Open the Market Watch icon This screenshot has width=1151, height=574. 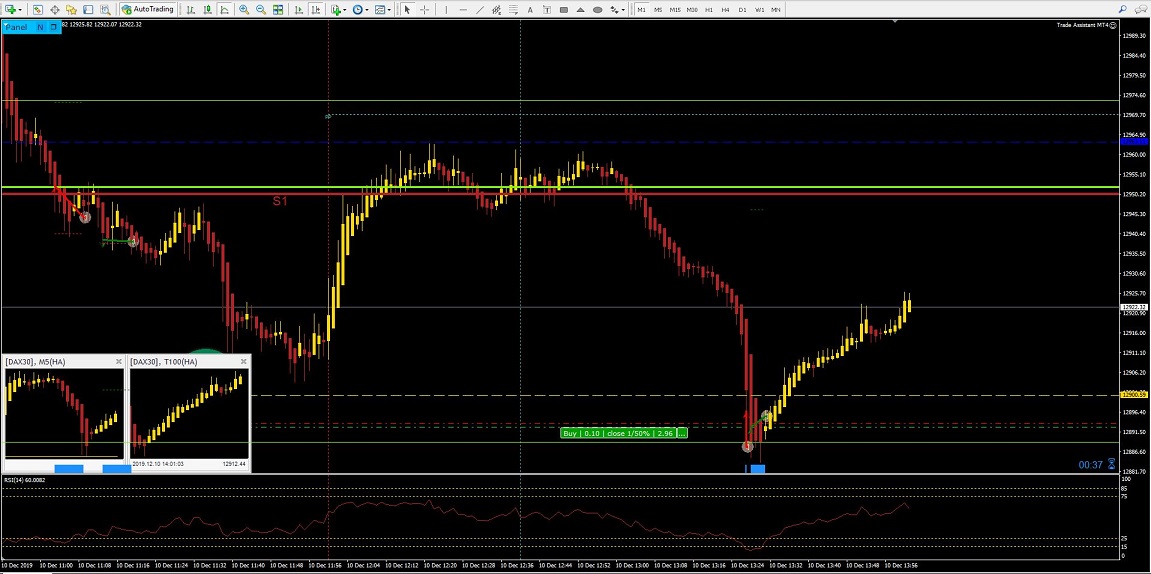(37, 10)
